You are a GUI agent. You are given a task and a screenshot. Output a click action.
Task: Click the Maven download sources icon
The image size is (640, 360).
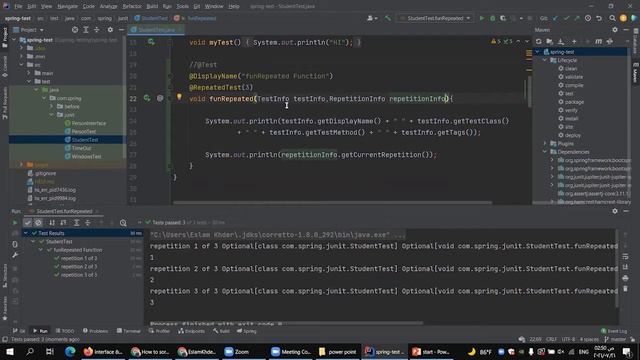[561, 41]
